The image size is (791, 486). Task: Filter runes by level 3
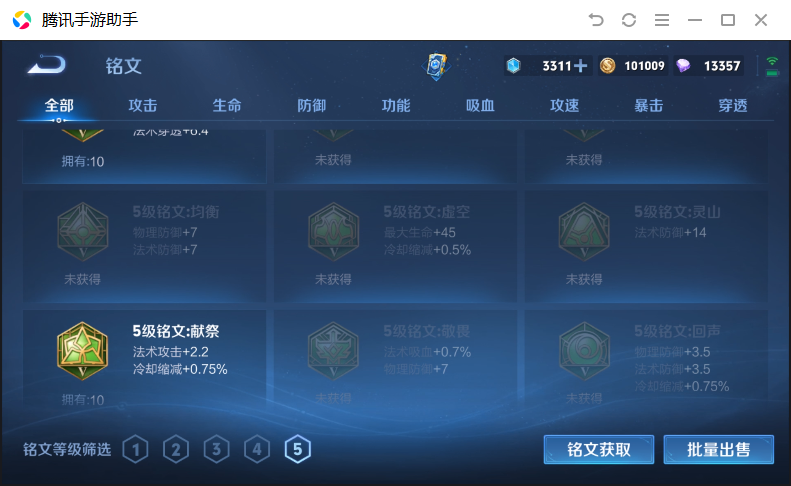(x=216, y=449)
